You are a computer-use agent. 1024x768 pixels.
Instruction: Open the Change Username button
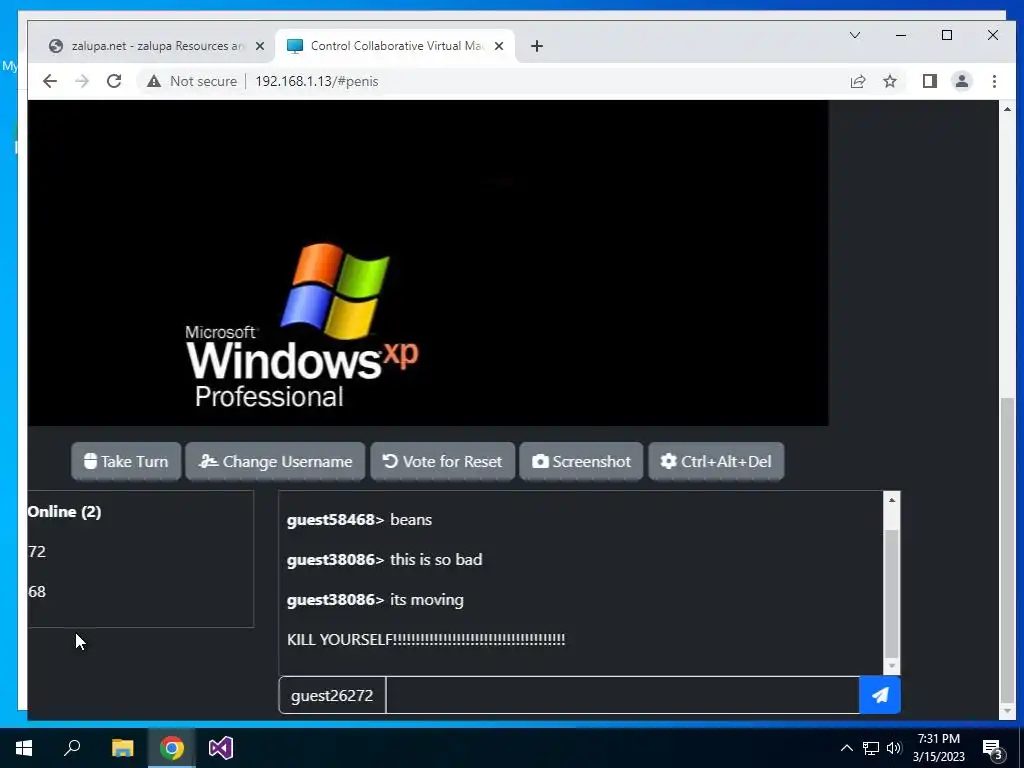[x=275, y=461]
